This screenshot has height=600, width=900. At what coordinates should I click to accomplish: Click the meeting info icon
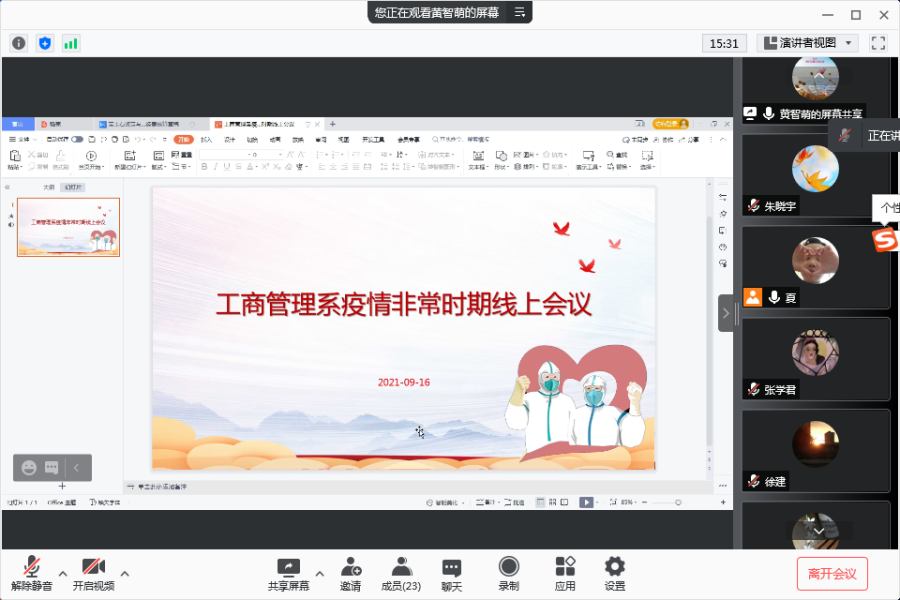(18, 43)
